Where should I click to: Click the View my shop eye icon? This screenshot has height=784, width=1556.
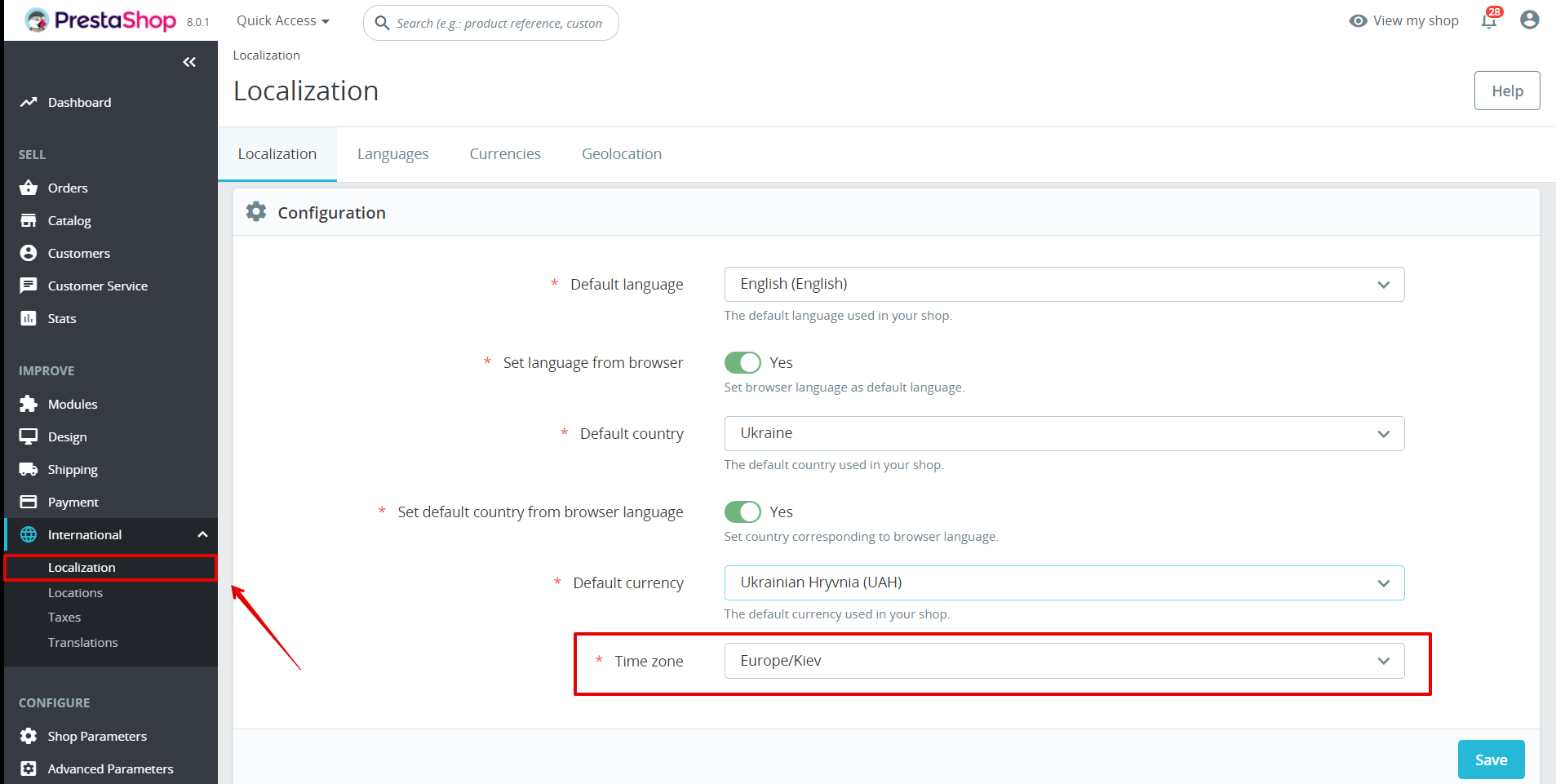tap(1359, 21)
